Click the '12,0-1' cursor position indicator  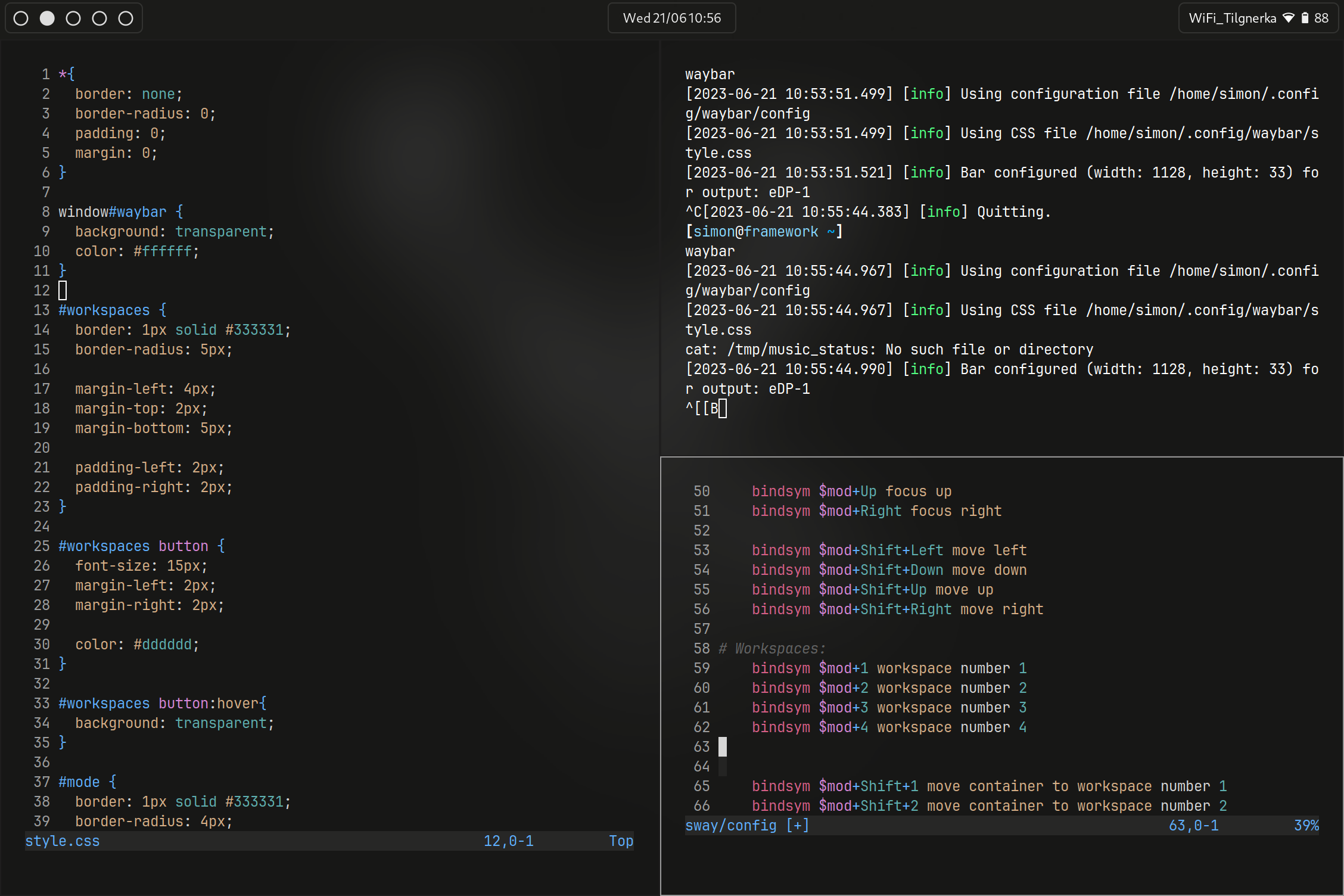tap(509, 841)
